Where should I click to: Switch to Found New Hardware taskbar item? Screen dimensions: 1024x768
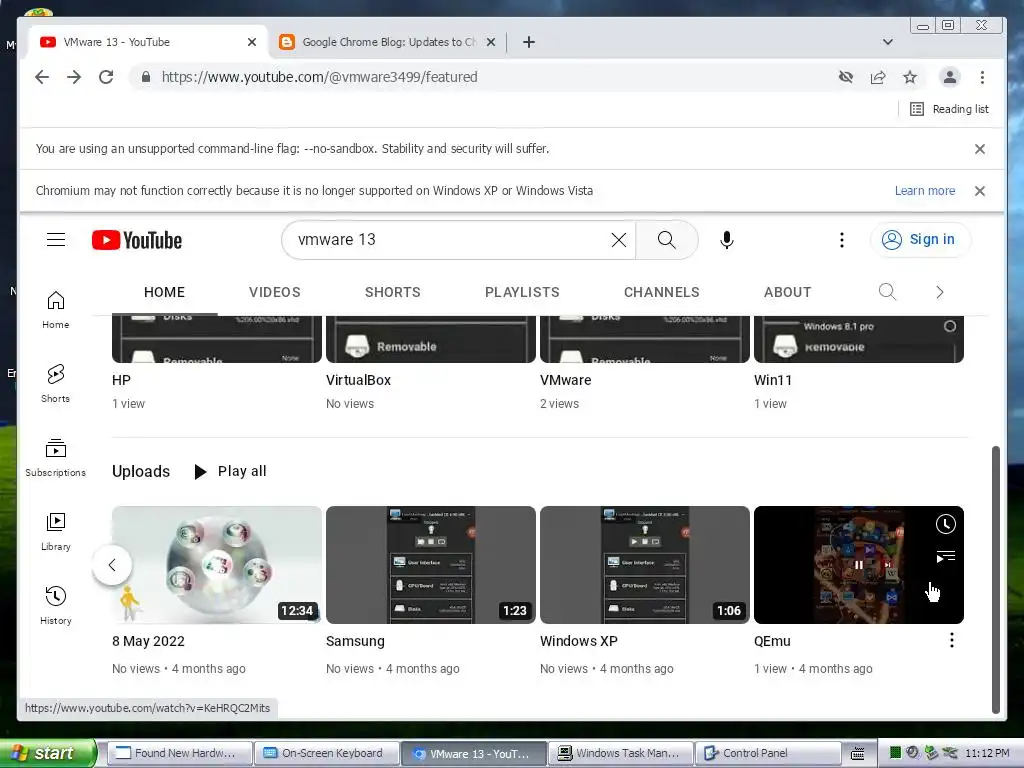click(x=180, y=753)
